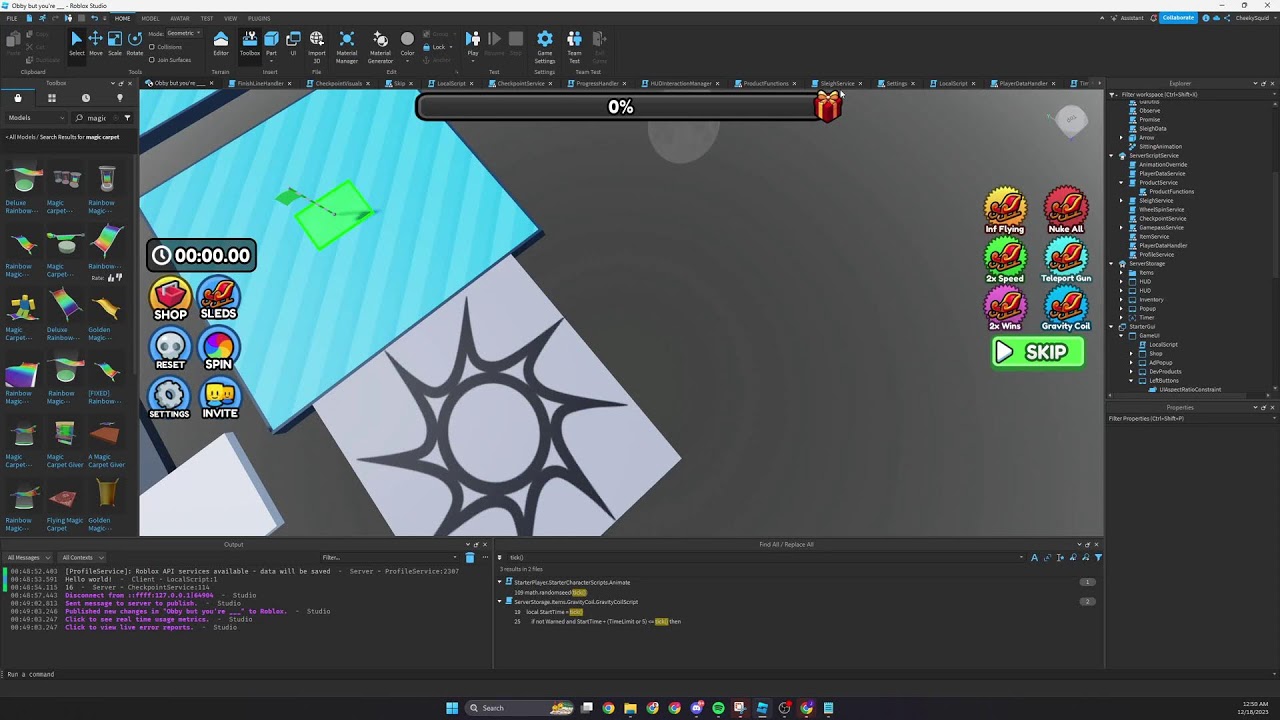The width and height of the screenshot is (1280, 720).
Task: Open the in-game SETTINGS gear
Action: [x=169, y=399]
